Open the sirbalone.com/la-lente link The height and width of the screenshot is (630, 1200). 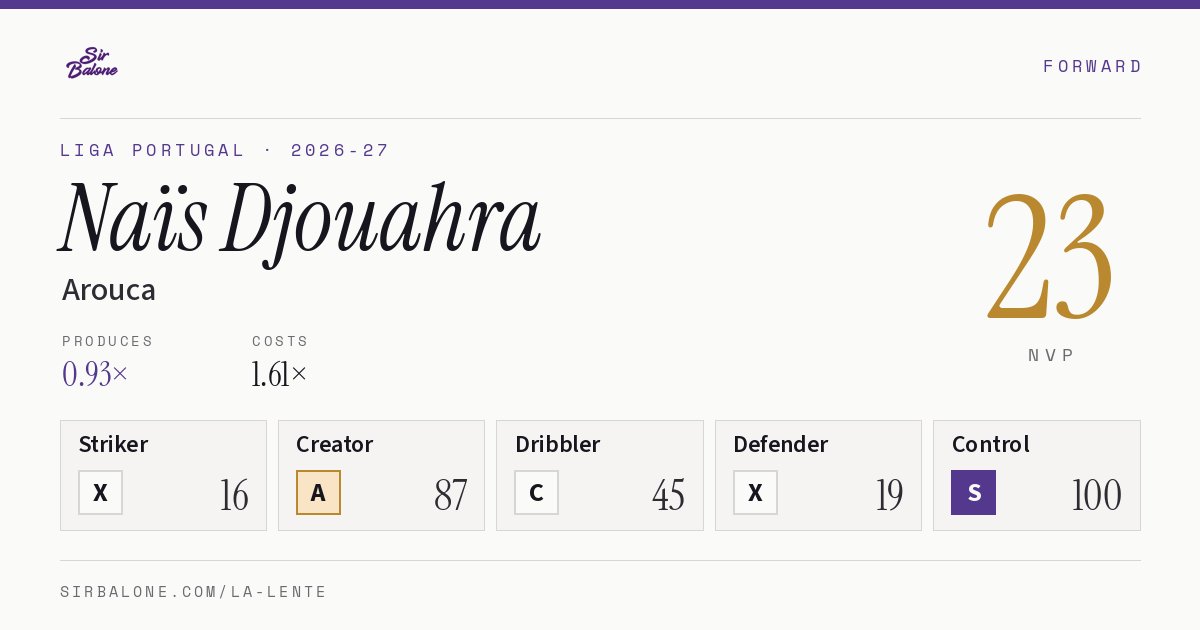(x=194, y=592)
